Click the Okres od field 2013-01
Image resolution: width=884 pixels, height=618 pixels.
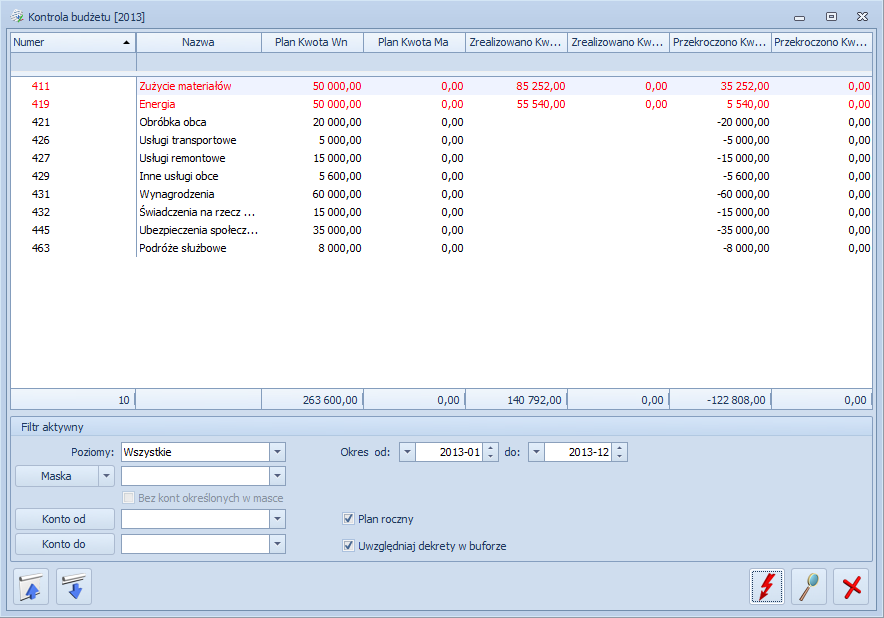(x=449, y=452)
